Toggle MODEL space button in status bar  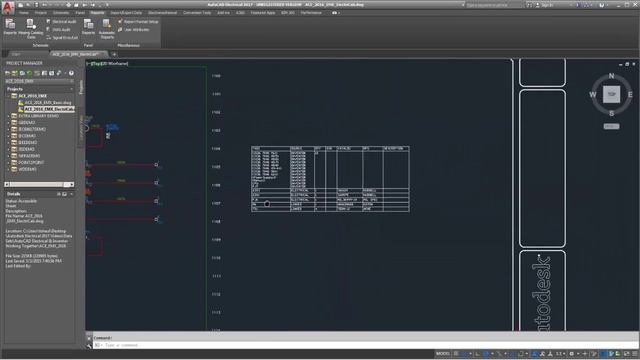pyautogui.click(x=442, y=354)
